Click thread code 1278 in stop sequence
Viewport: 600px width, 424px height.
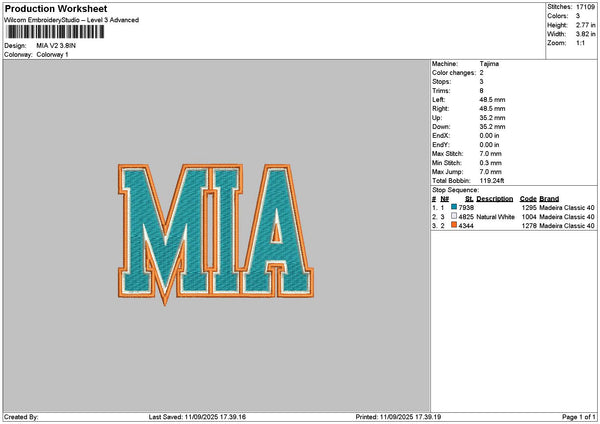[529, 226]
